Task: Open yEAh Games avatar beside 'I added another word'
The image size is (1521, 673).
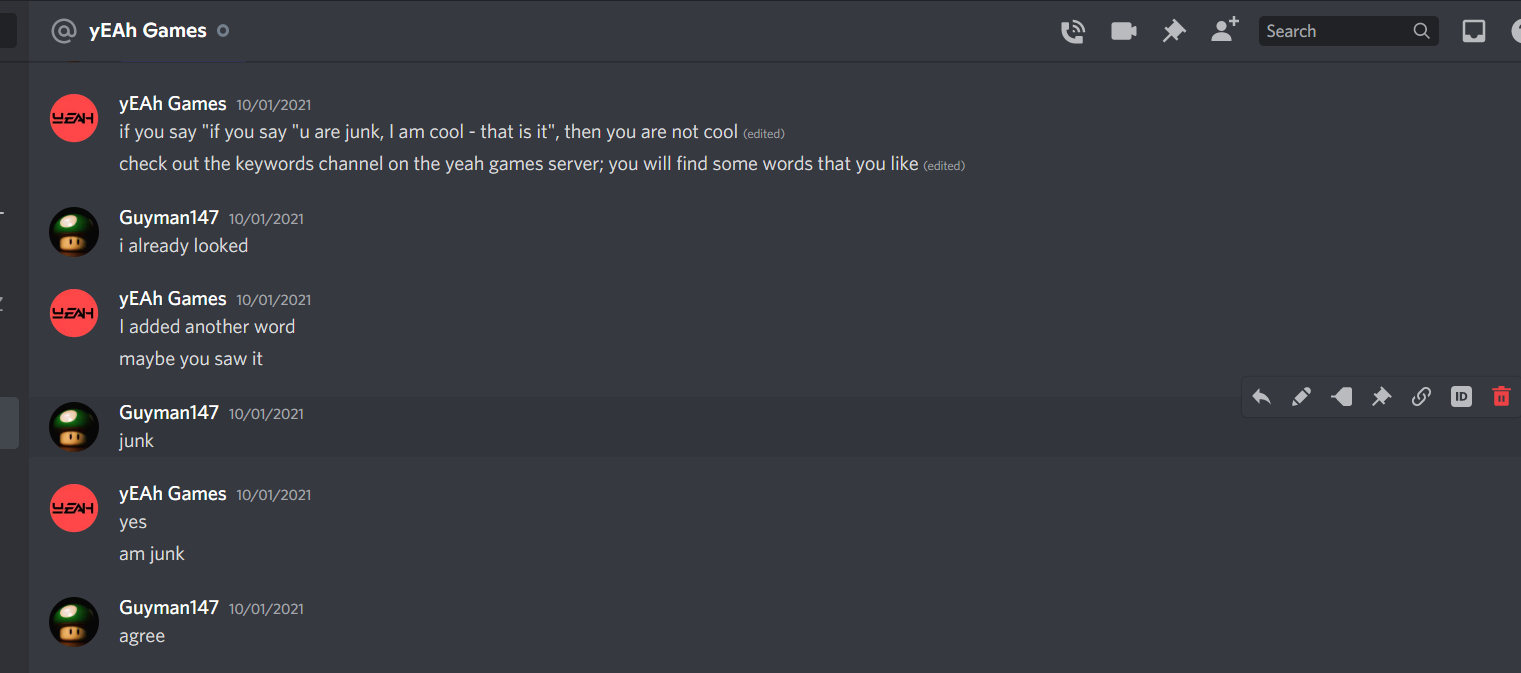Action: [x=74, y=313]
